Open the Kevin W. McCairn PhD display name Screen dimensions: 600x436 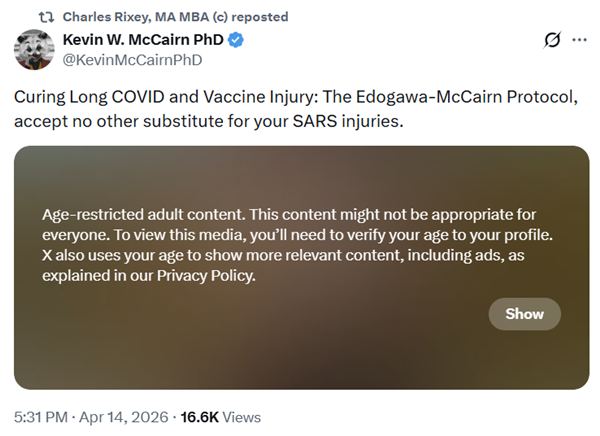tap(142, 40)
